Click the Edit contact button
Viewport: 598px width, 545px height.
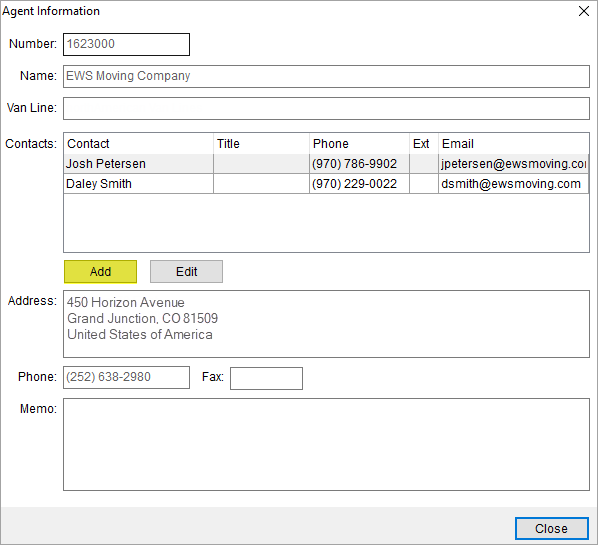pos(186,272)
